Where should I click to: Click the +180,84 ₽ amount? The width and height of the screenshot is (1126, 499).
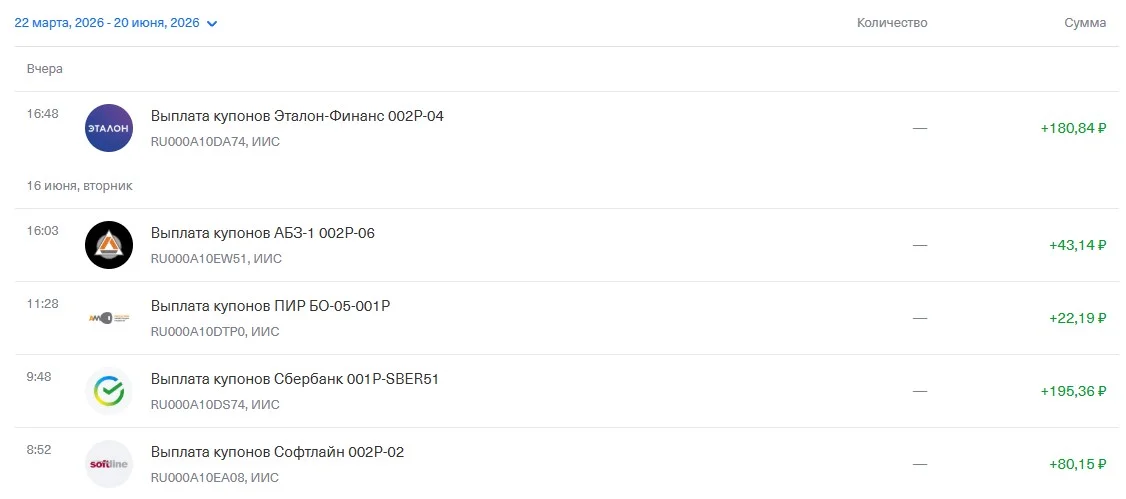point(1074,129)
